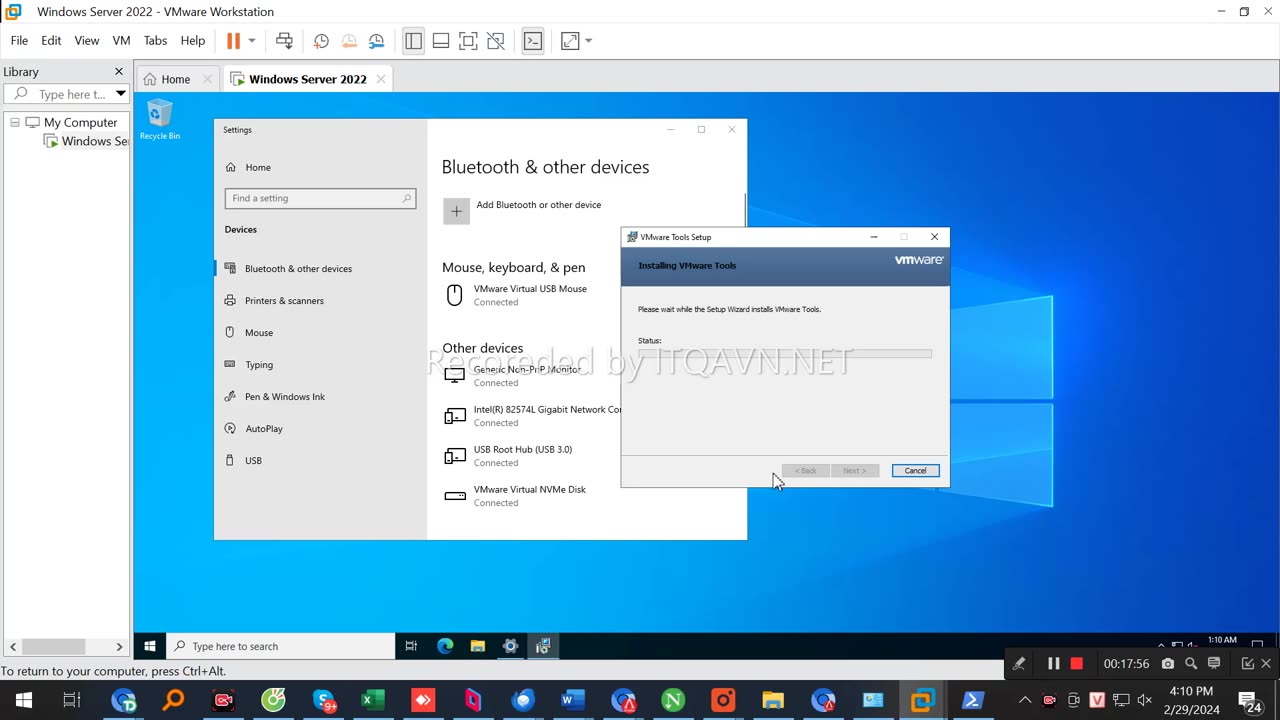This screenshot has height=720, width=1280.
Task: Open the guest Windows Start button
Action: click(x=150, y=646)
